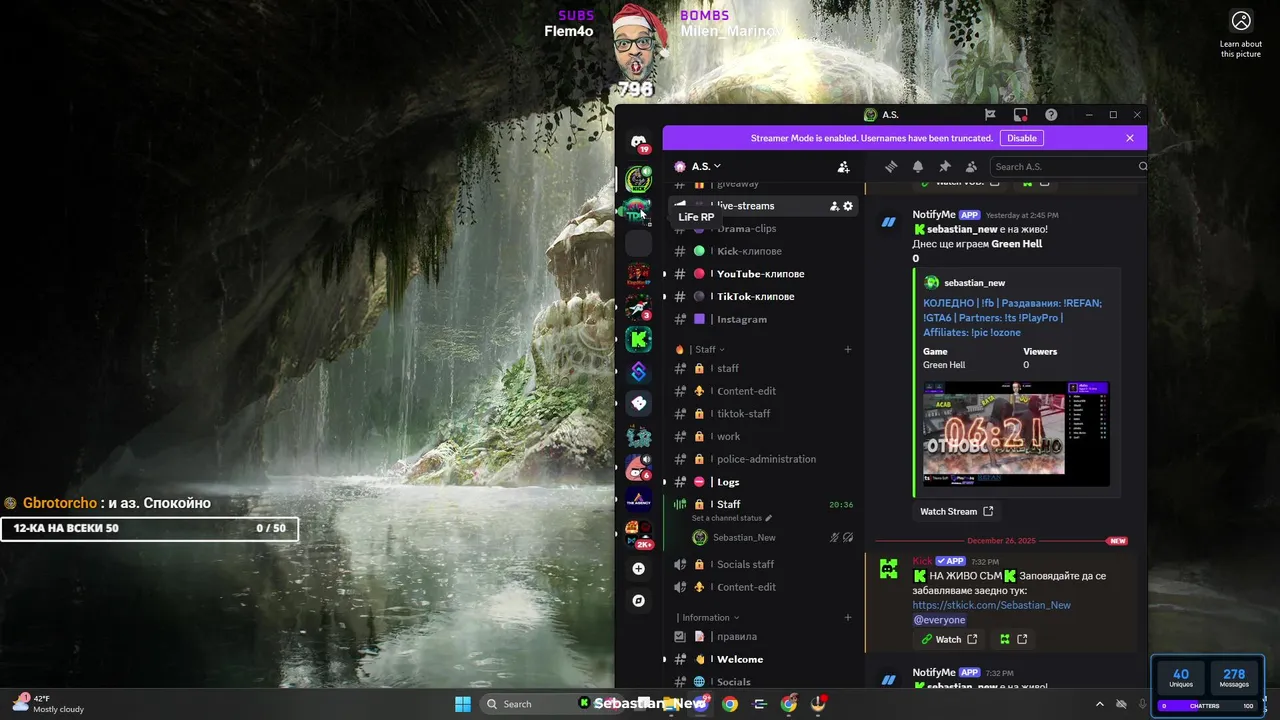1280x720 pixels.
Task: Add a channel to Information category
Action: (x=848, y=618)
